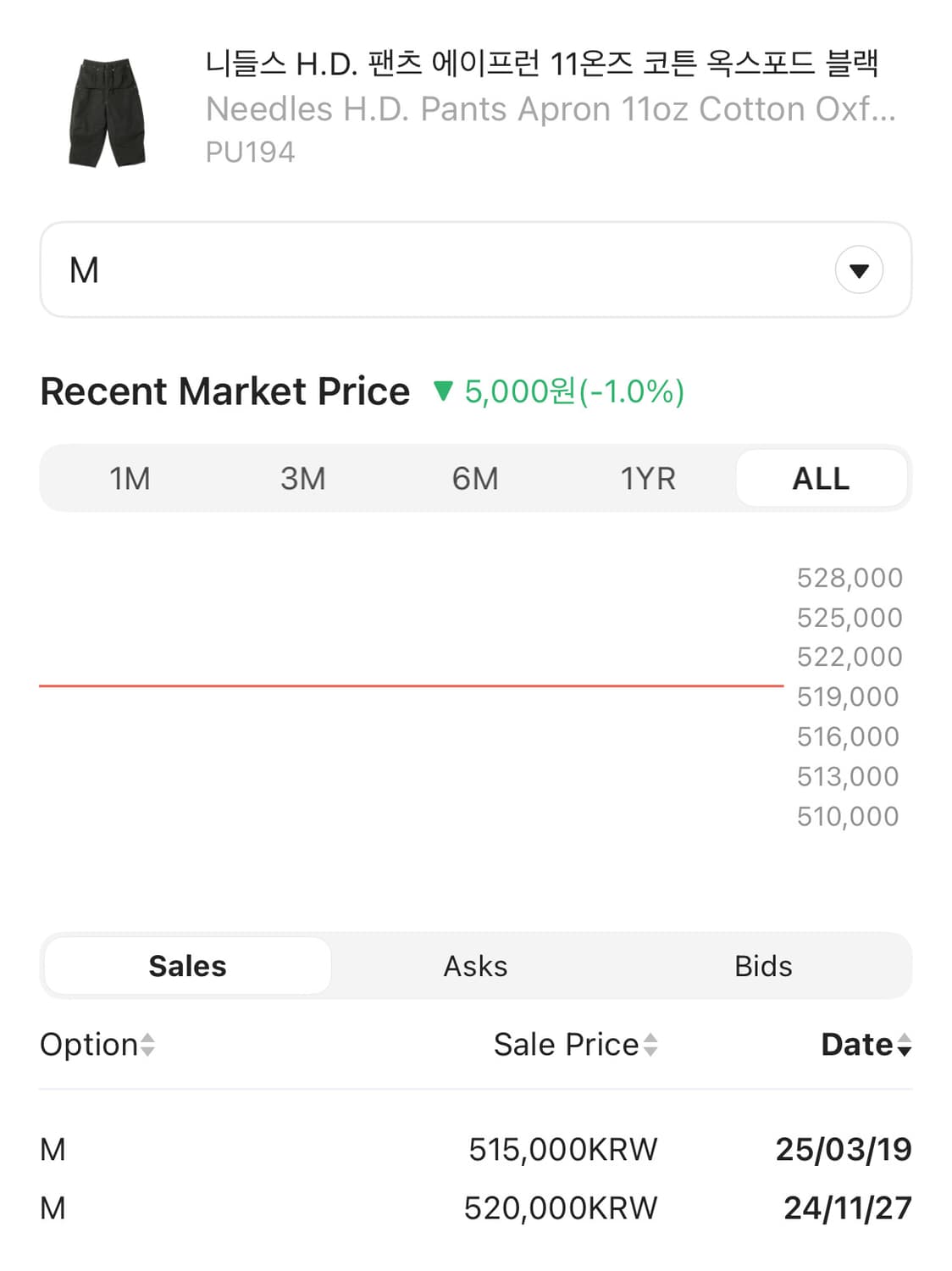Viewport: 952px width, 1271px height.
Task: Click the Needles pants product thumbnail
Action: [107, 112]
